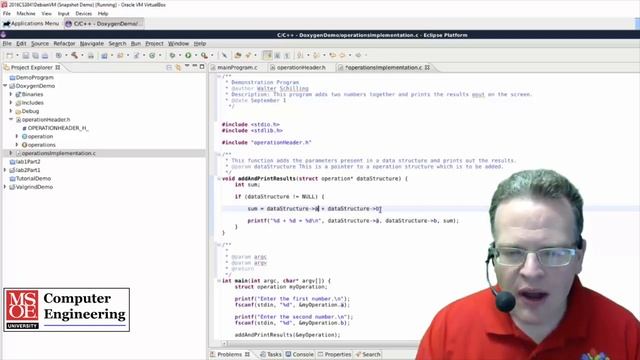The image size is (640, 360).
Task: Open the bottom Search view tab
Action: coord(368,354)
